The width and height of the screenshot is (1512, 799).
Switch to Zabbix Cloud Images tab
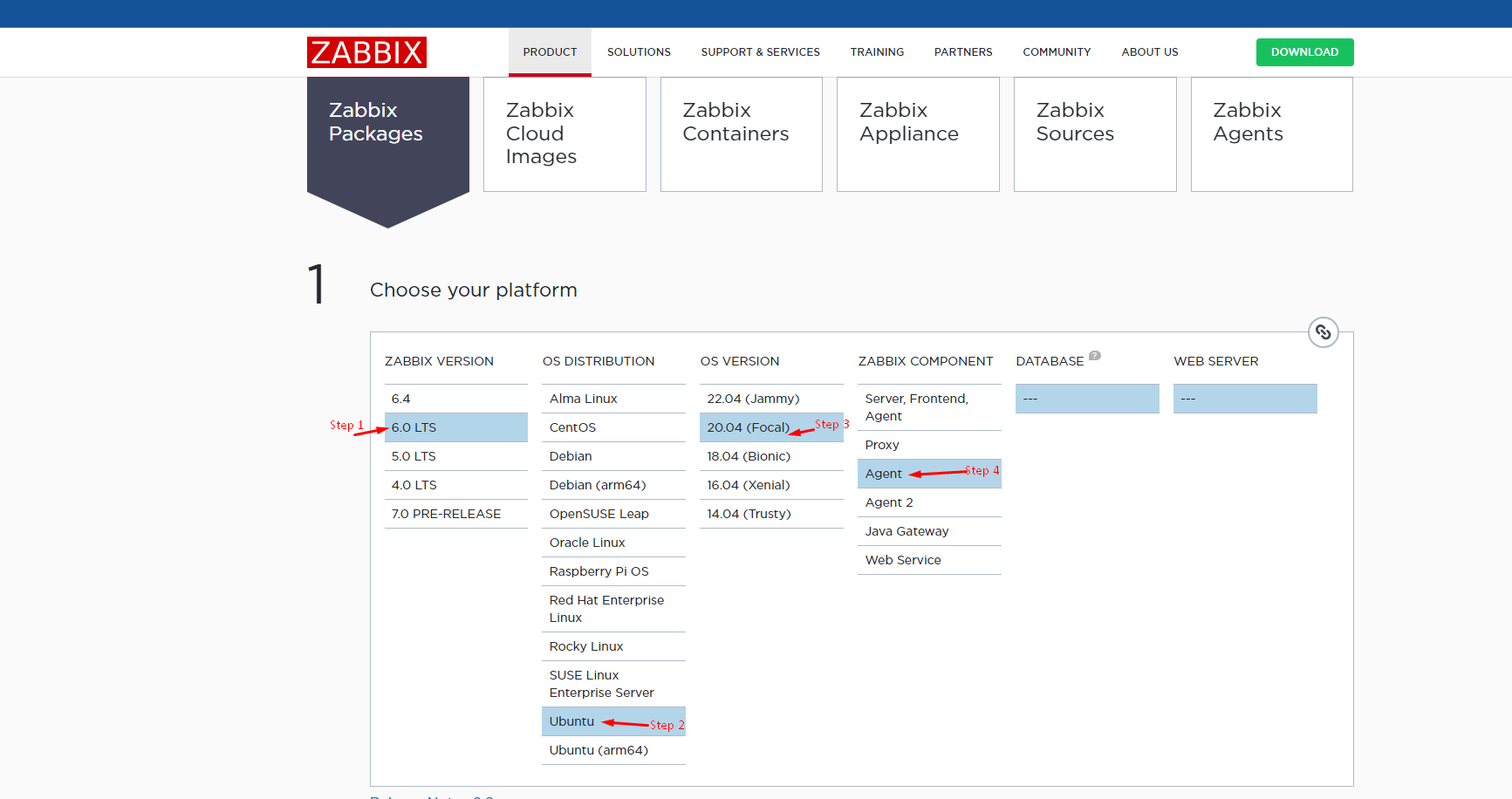click(564, 134)
